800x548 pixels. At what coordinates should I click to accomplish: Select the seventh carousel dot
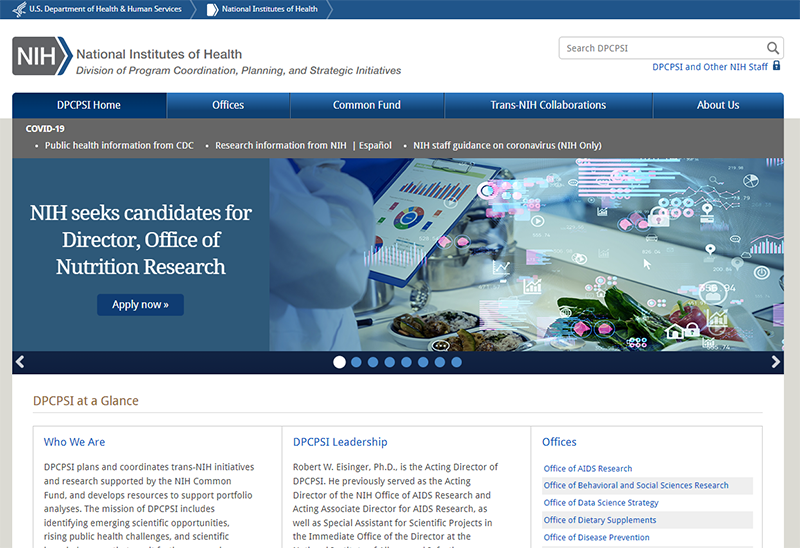coord(440,362)
